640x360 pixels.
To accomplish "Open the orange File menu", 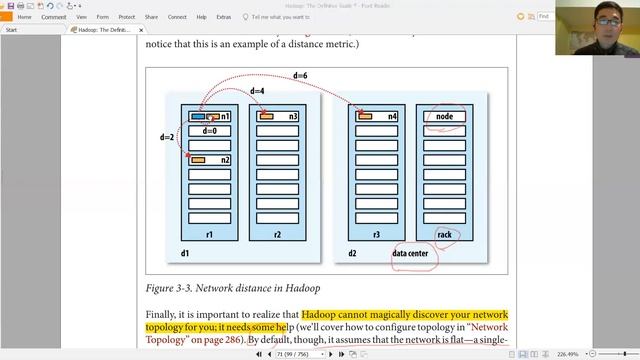I will [6, 17].
